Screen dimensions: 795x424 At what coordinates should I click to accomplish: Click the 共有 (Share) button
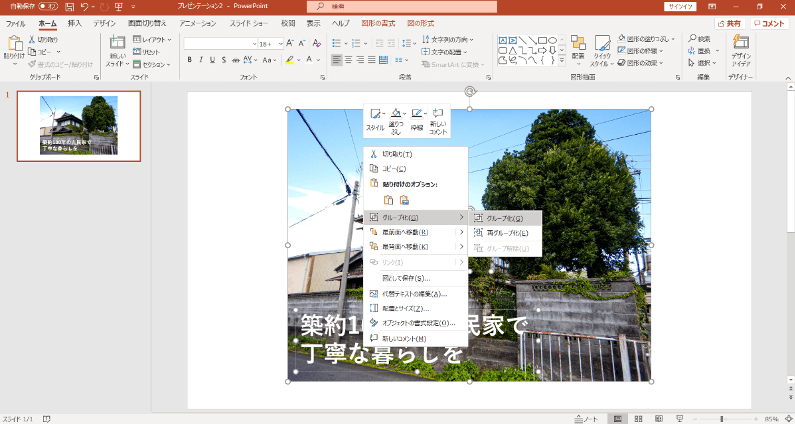729,22
